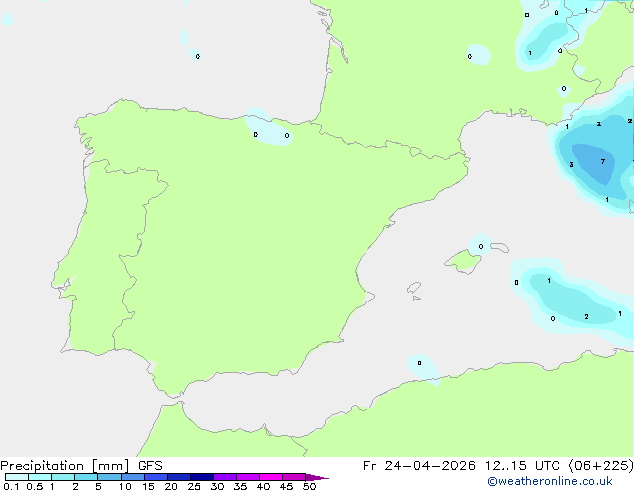The height and width of the screenshot is (490, 634).
Task: Select the 1–2 mm legend color swatch
Action: pos(63,477)
